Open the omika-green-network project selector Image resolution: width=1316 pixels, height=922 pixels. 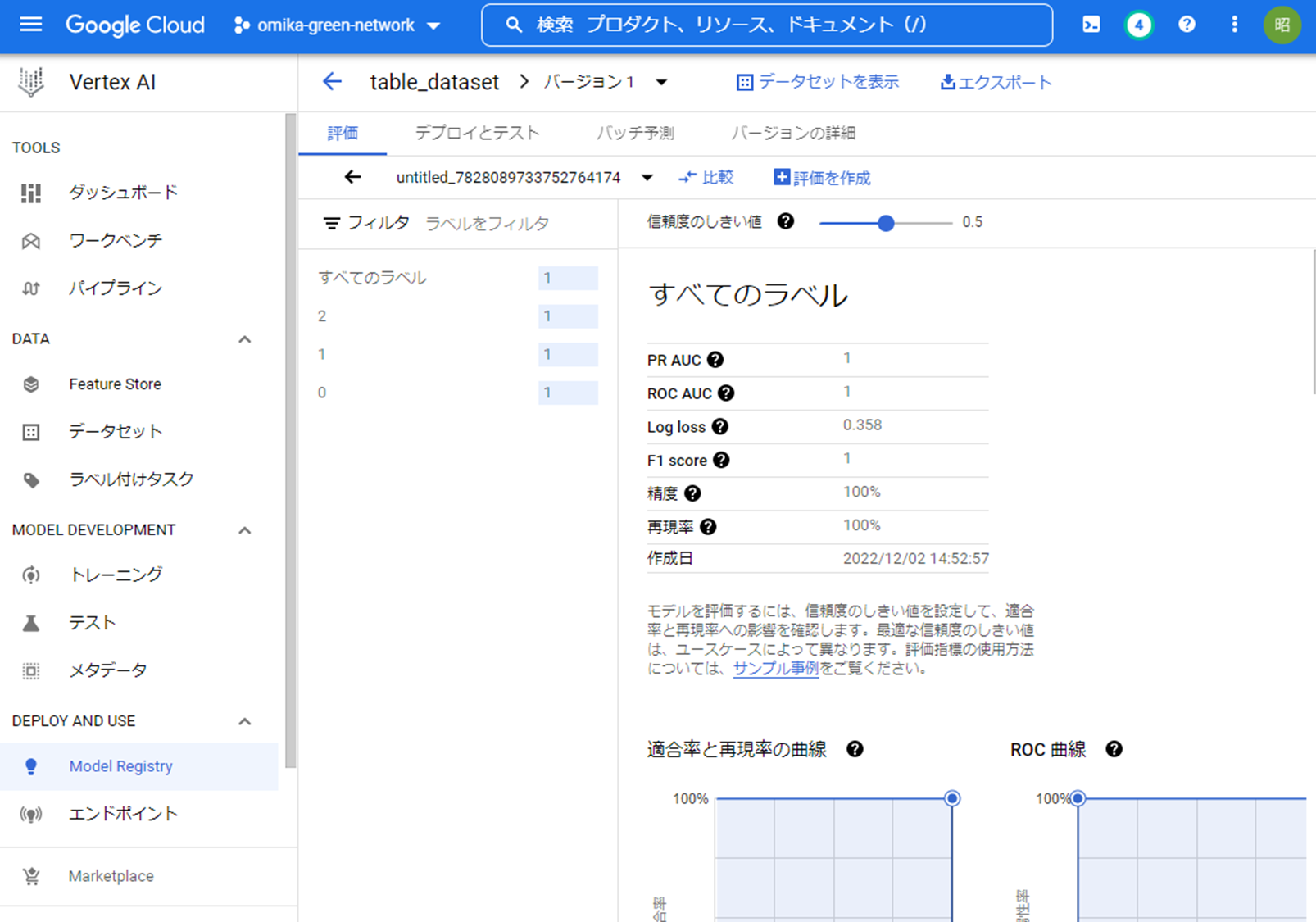(337, 25)
